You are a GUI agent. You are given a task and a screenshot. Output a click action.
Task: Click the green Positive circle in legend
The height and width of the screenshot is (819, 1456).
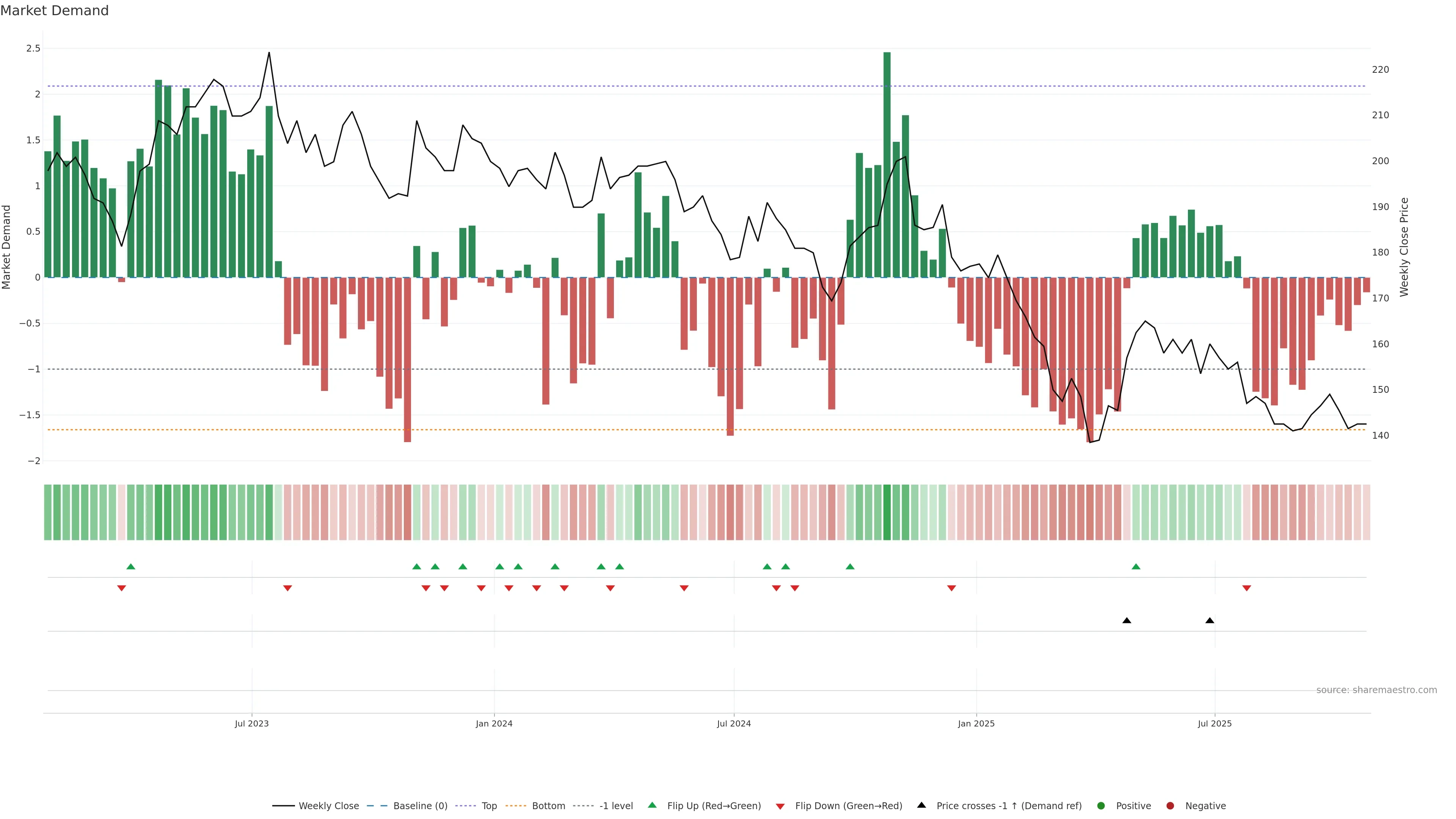(1100, 805)
